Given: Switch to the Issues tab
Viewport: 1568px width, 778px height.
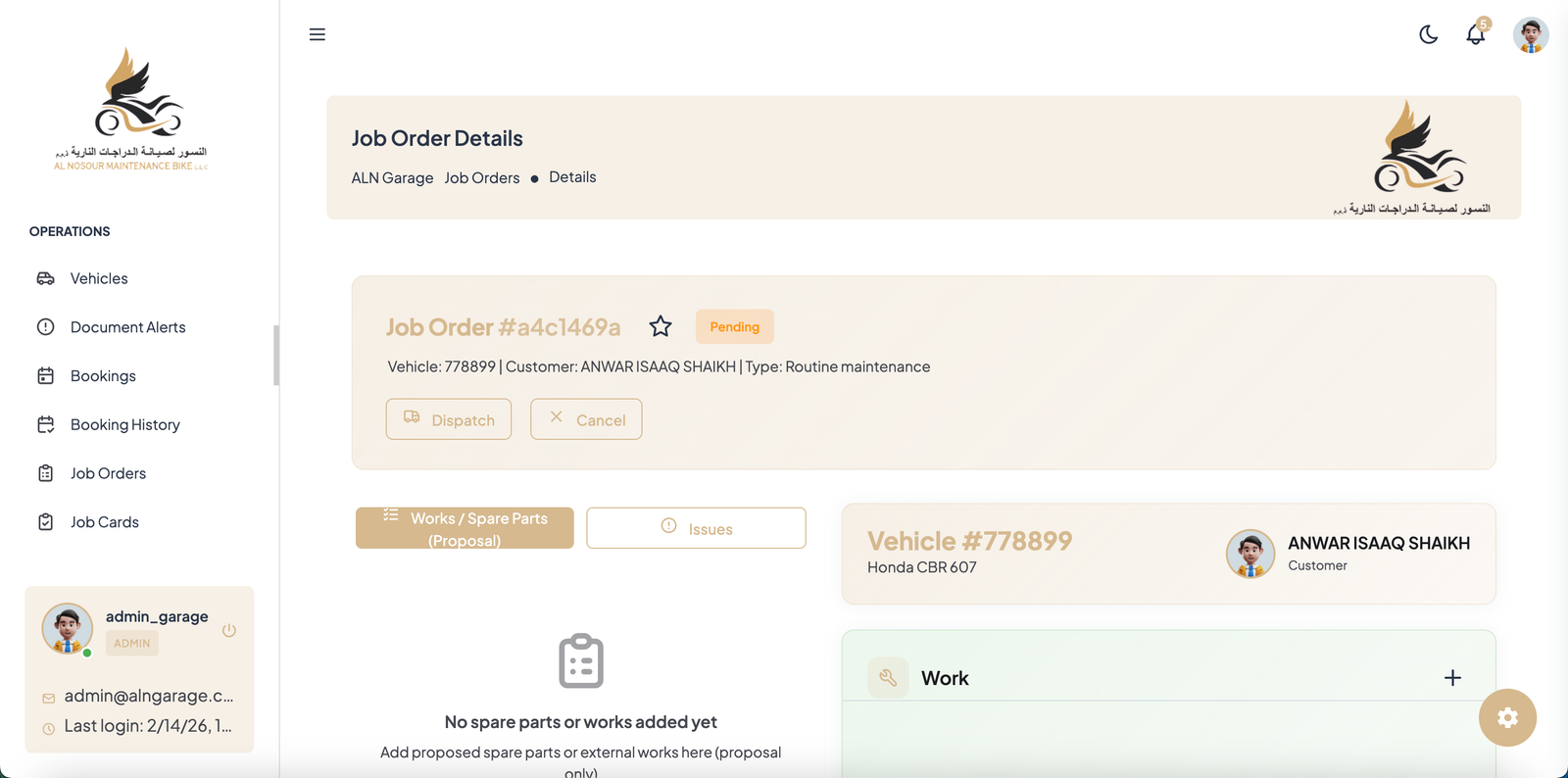Looking at the screenshot, I should coord(696,528).
